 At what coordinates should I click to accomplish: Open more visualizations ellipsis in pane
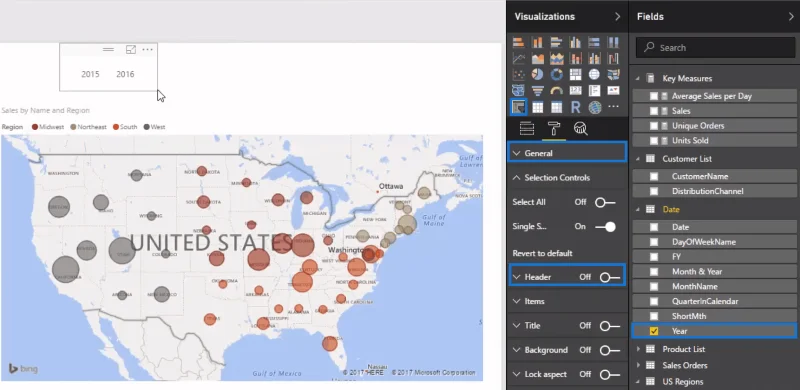(x=613, y=107)
